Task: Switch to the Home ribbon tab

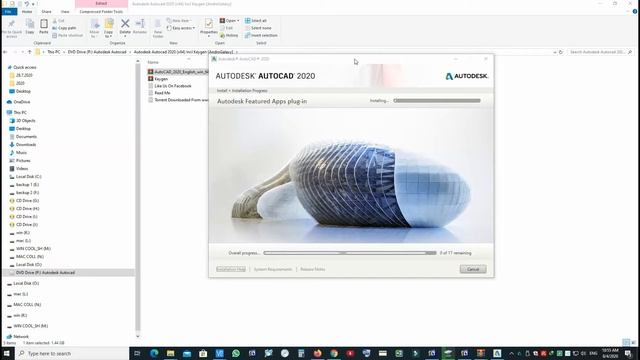Action: (27, 11)
